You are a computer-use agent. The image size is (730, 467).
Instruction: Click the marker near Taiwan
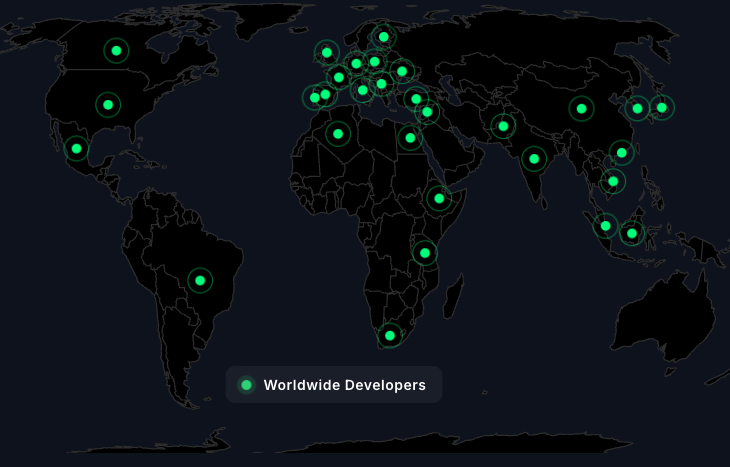click(x=622, y=153)
